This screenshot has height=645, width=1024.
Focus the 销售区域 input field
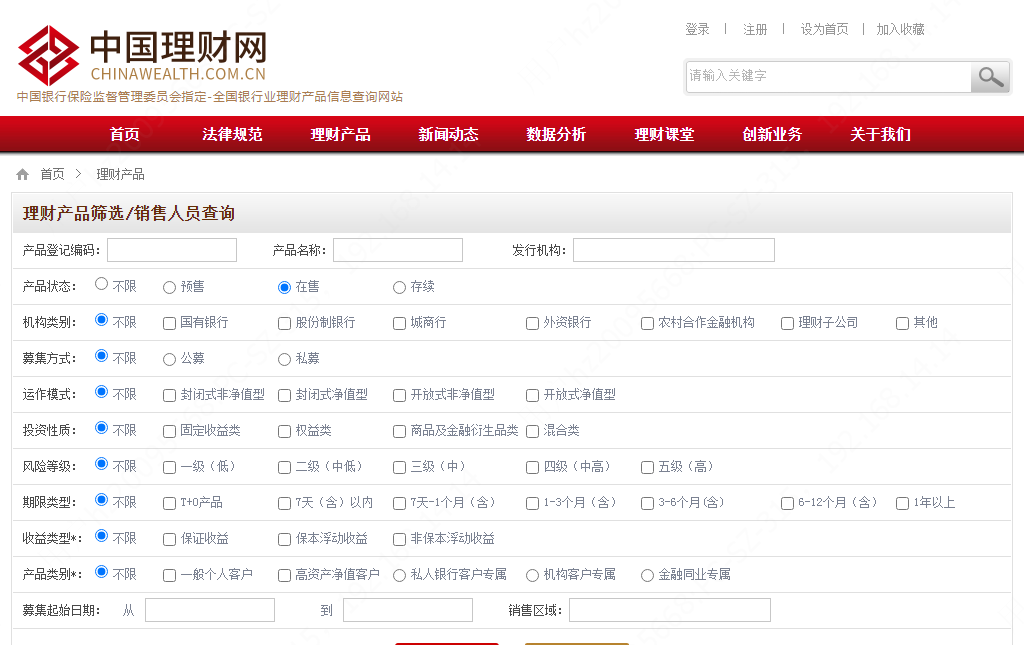pyautogui.click(x=670, y=610)
